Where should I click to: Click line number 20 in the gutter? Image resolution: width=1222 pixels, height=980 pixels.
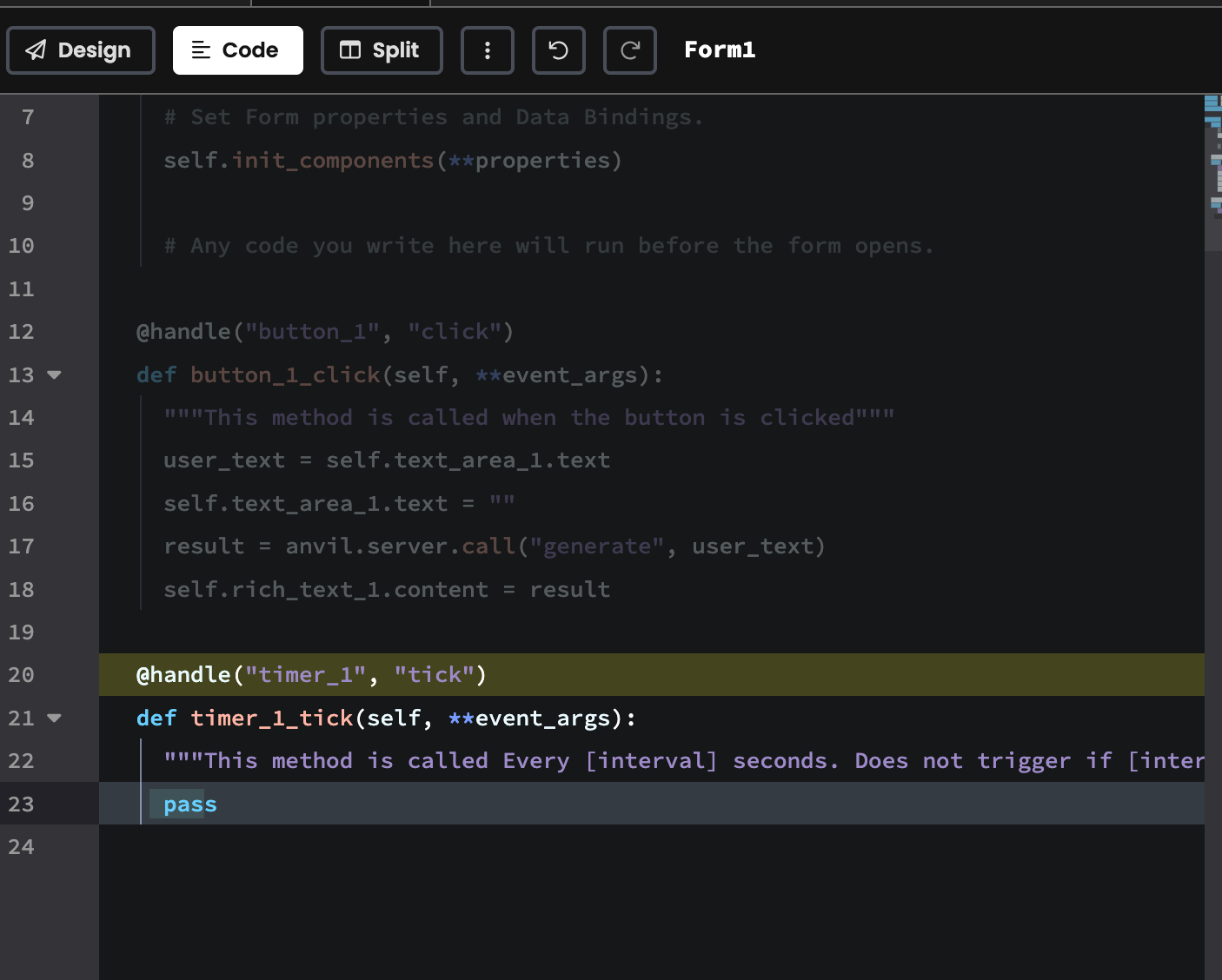click(x=22, y=675)
